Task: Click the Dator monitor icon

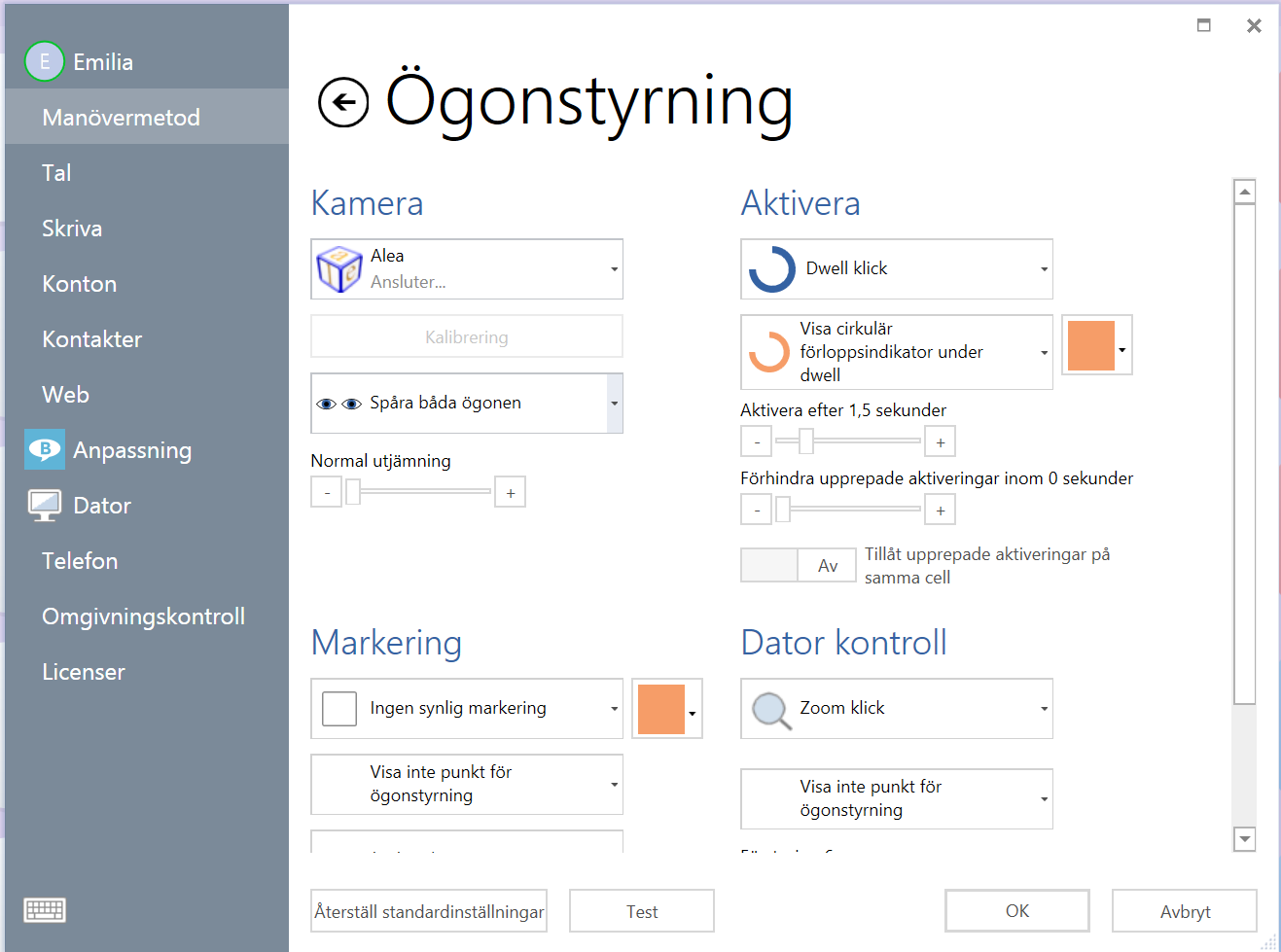Action: click(45, 506)
